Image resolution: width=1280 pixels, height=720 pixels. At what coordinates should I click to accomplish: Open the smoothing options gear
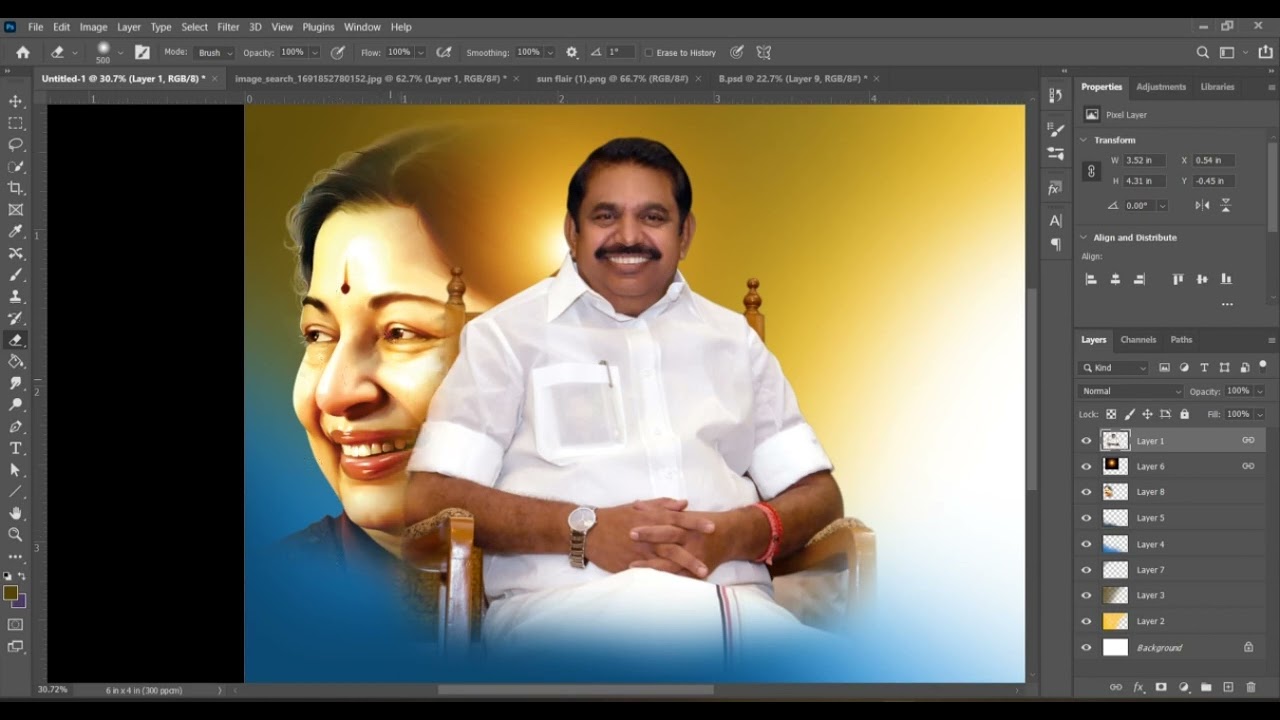[x=572, y=52]
